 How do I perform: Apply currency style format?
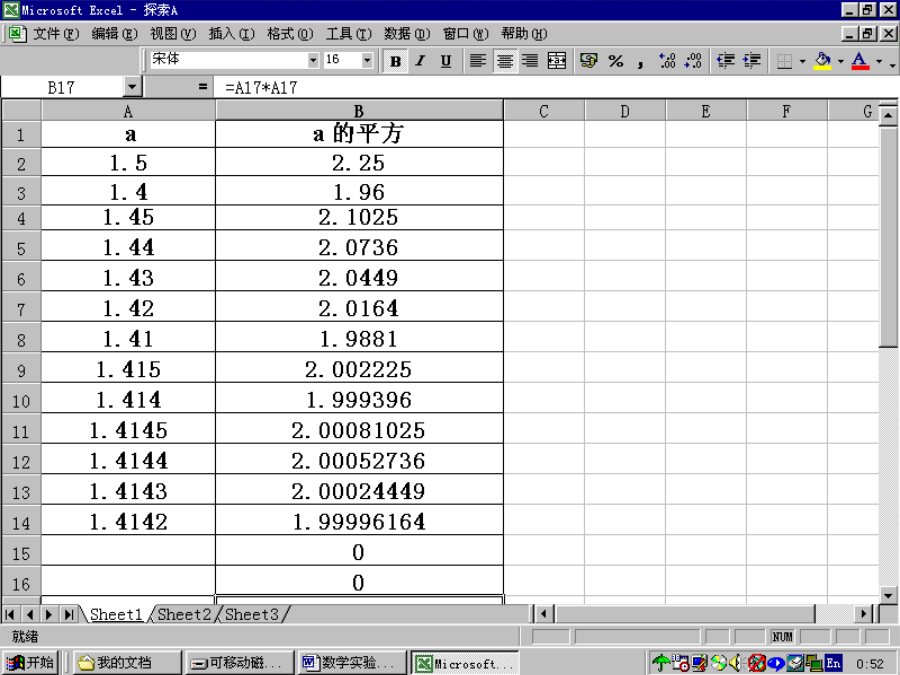click(588, 61)
